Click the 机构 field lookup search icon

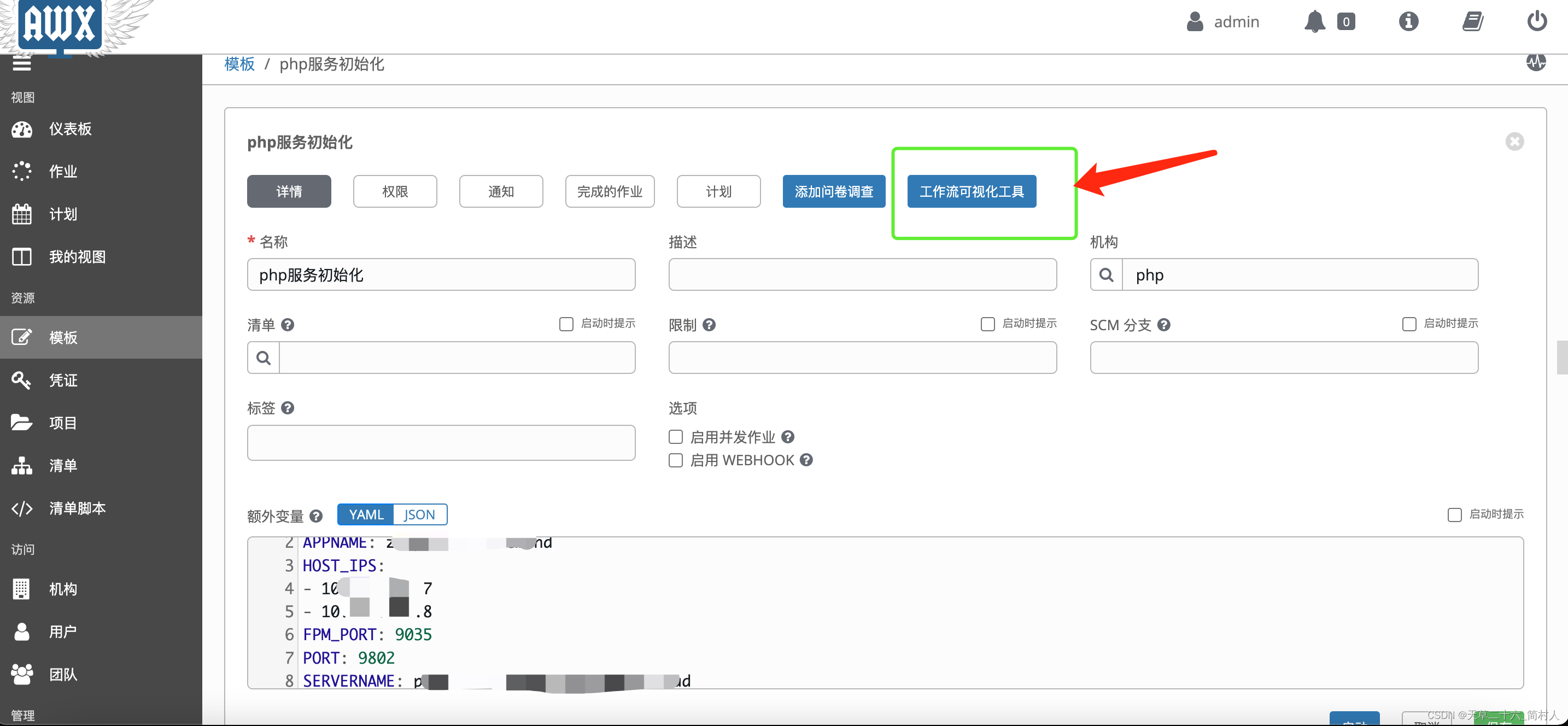pos(1106,275)
